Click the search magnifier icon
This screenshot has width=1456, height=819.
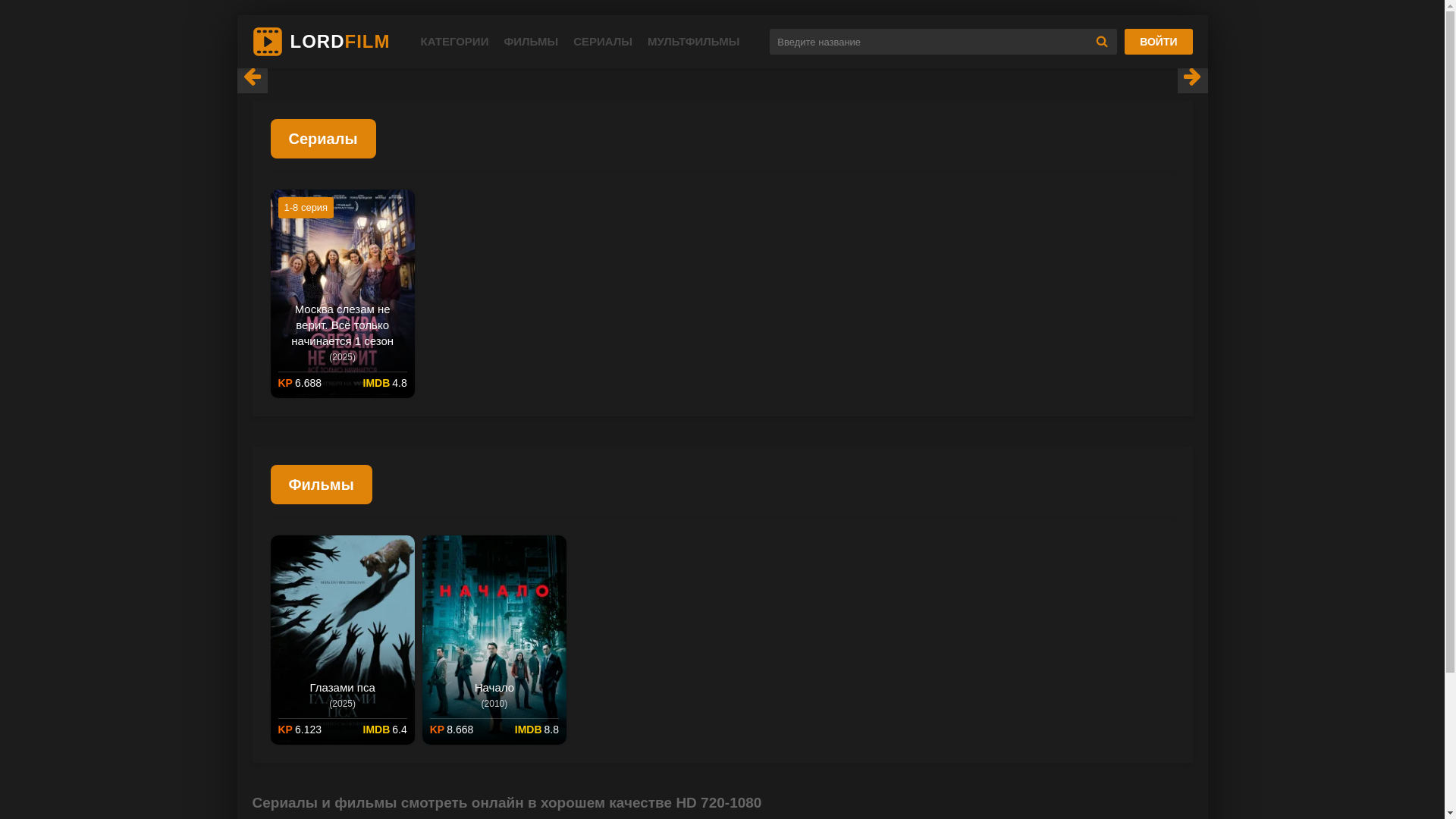point(1101,42)
